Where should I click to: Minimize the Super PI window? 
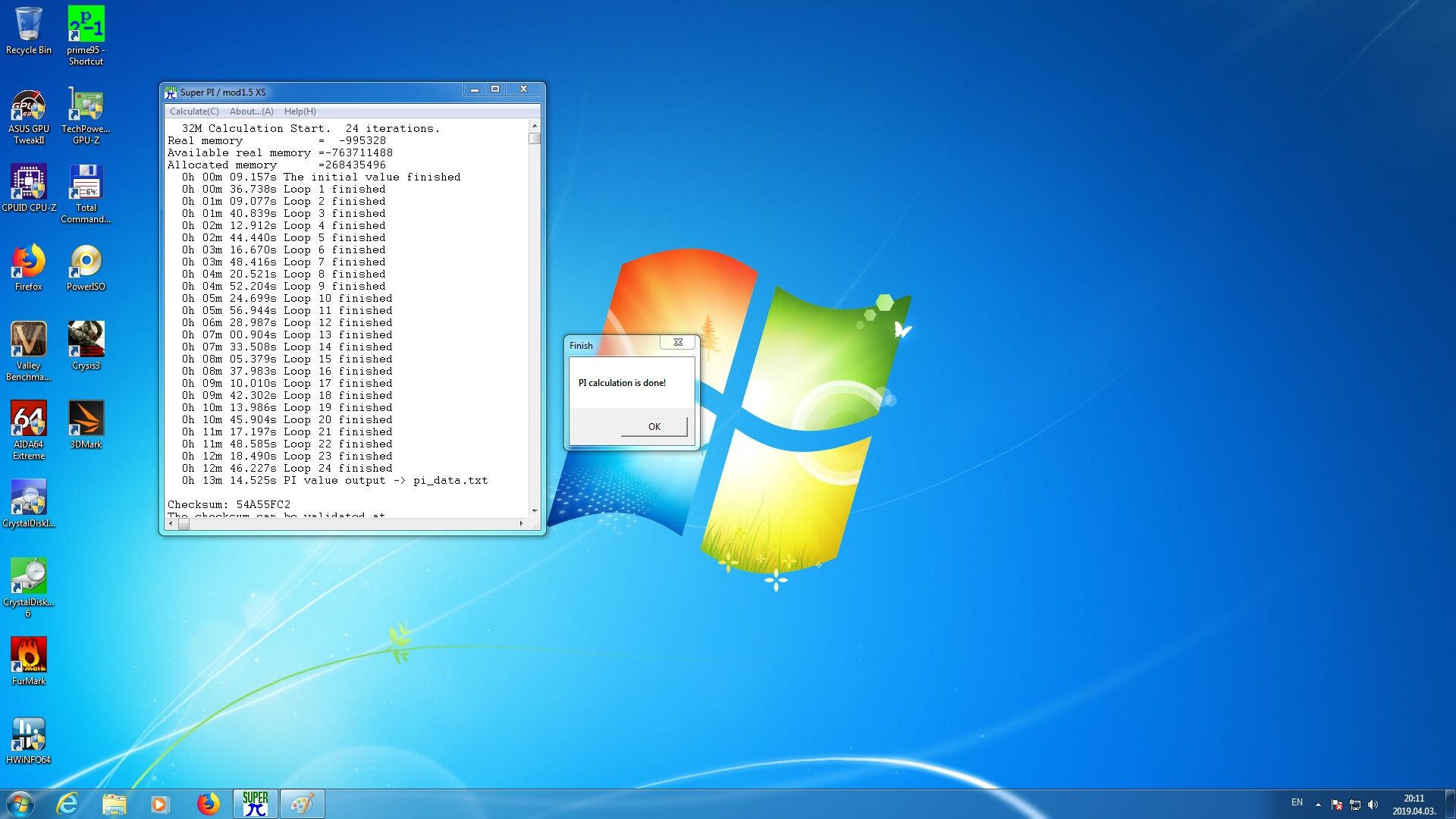tap(475, 89)
